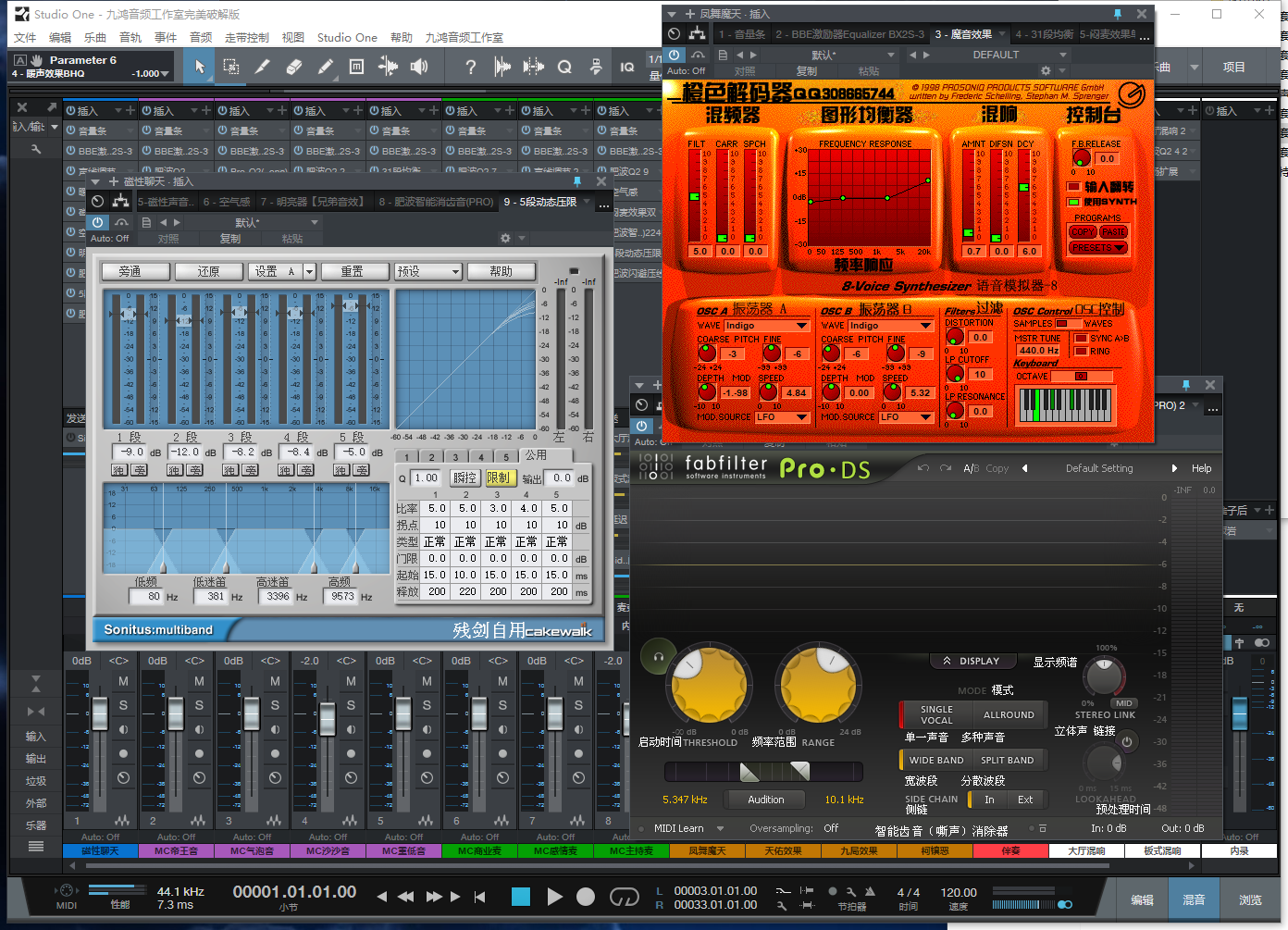Click the tempo value 120.00

tap(959, 892)
